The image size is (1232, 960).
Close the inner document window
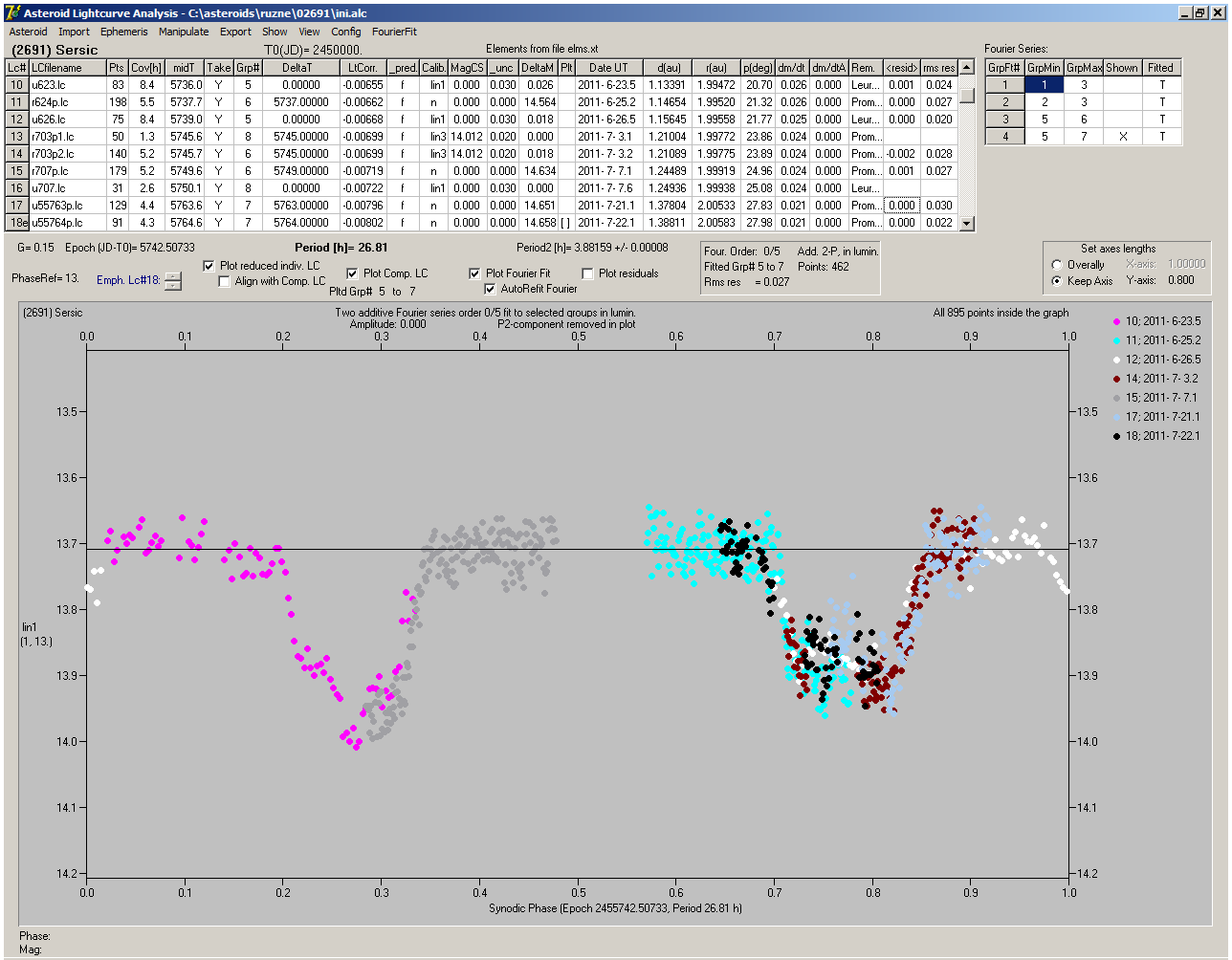point(1217,12)
